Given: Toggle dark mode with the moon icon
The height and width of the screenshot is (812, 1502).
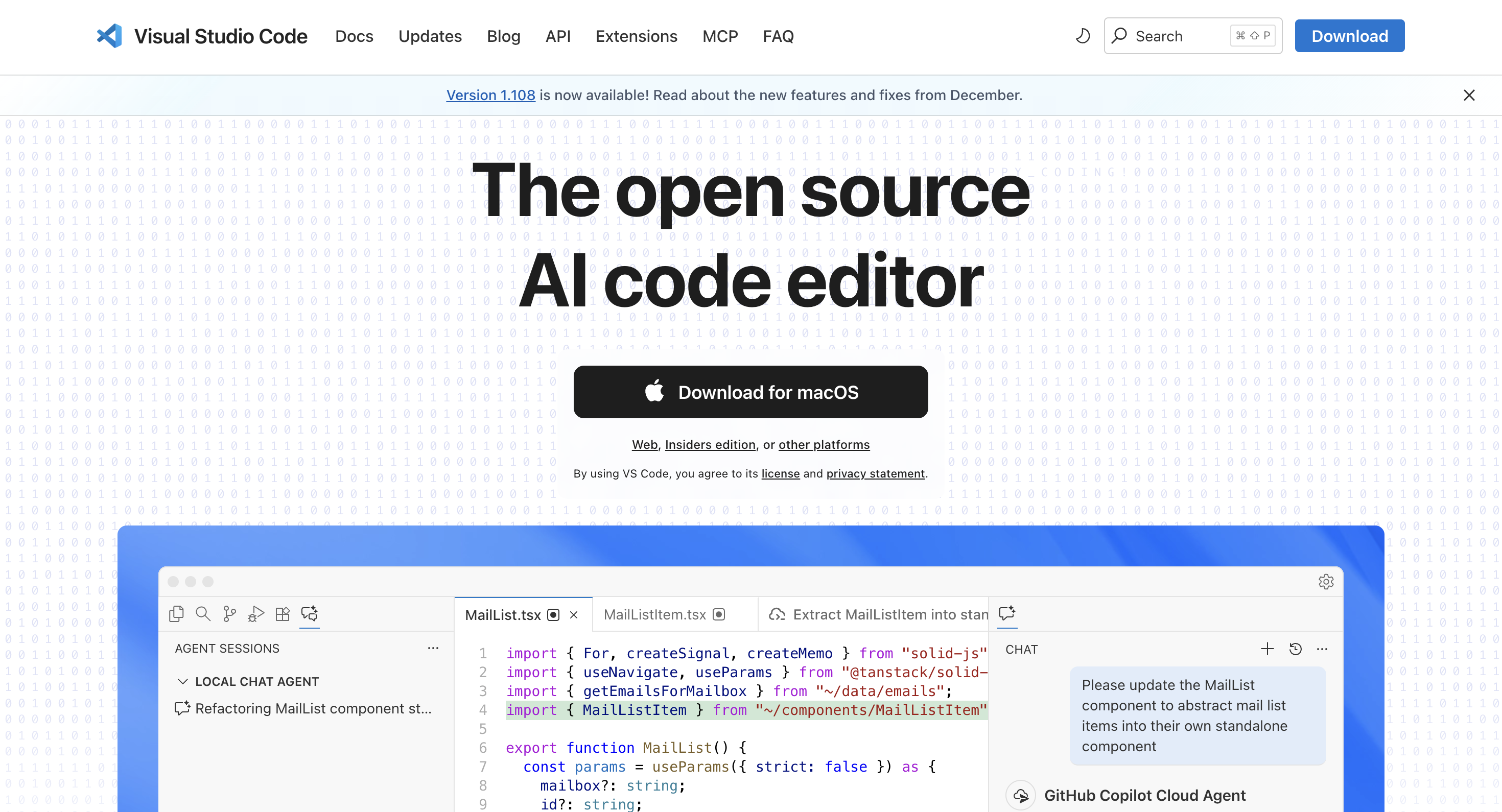Looking at the screenshot, I should click(x=1083, y=36).
